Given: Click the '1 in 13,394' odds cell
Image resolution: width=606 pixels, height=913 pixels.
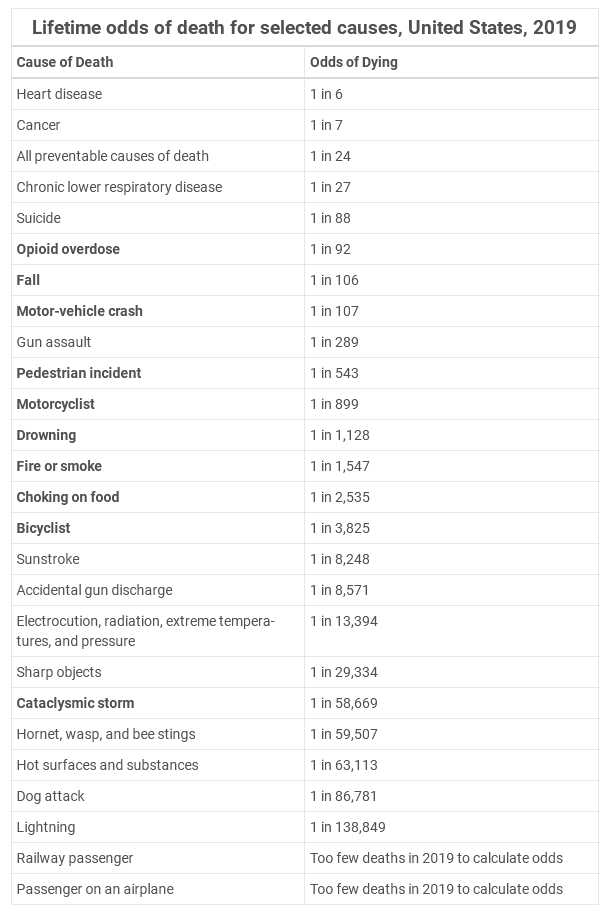Looking at the screenshot, I should 343,621.
